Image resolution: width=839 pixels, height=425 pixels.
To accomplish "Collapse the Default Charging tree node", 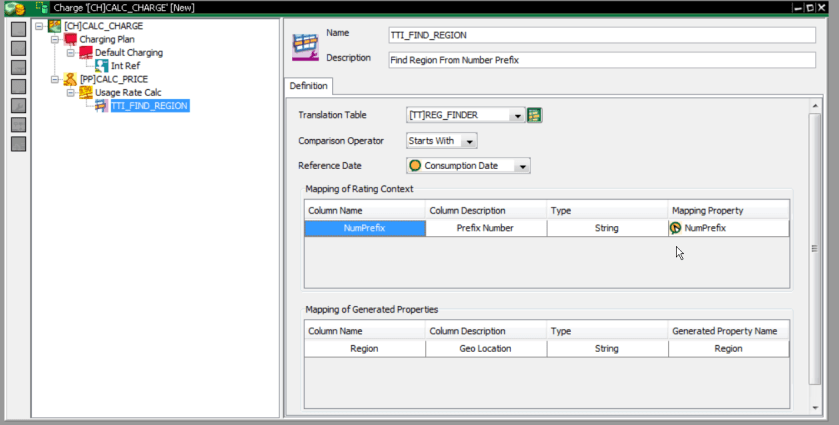I will point(71,52).
